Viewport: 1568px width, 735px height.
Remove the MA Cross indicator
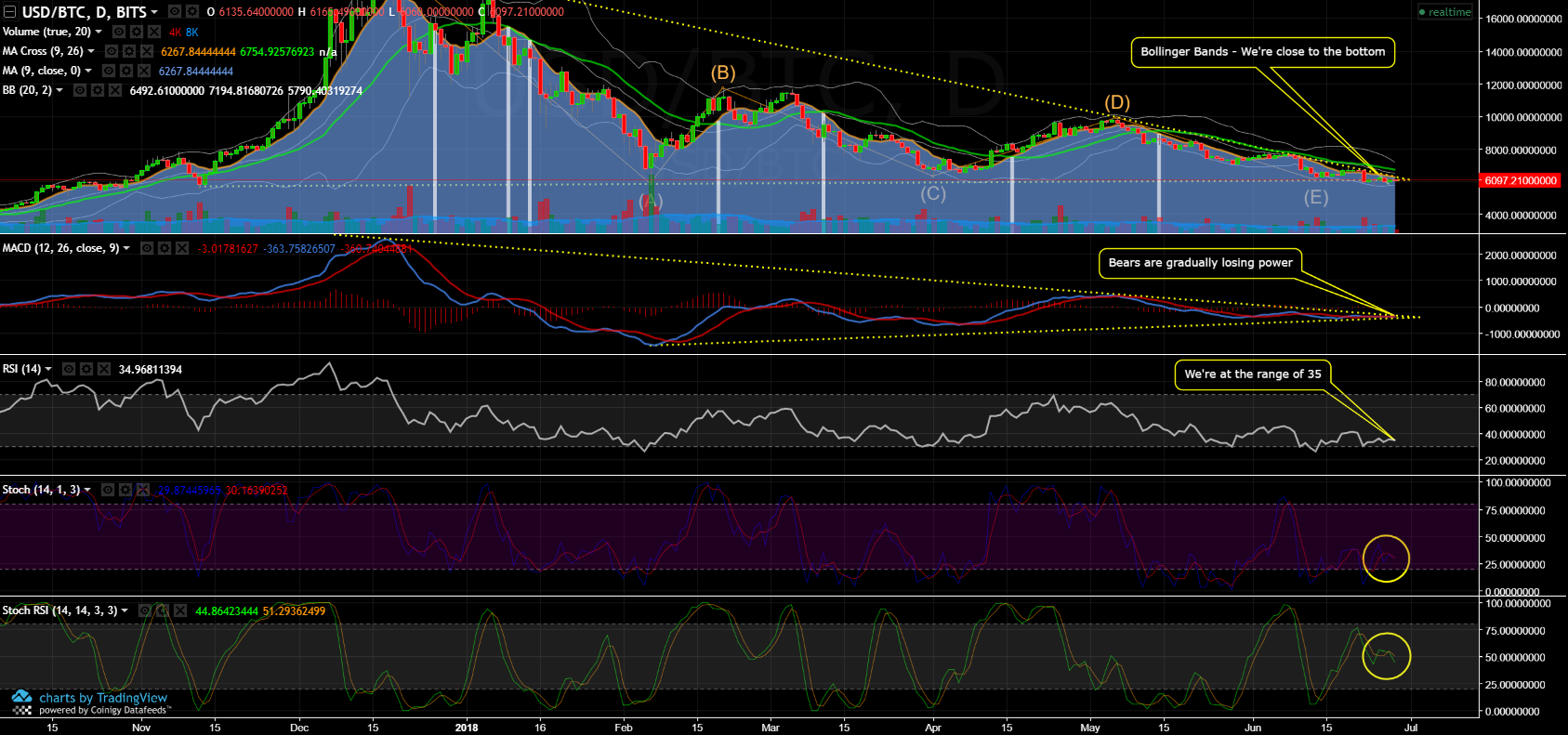tap(147, 51)
